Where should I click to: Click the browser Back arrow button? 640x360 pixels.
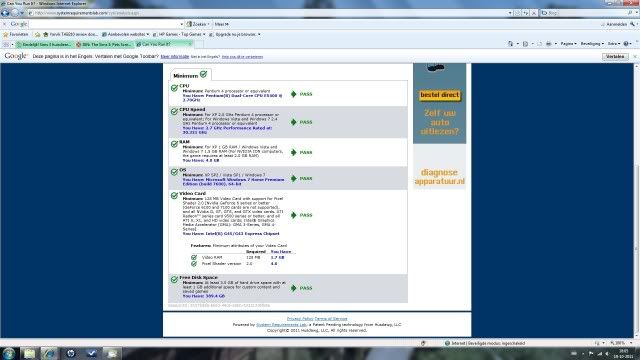tap(5, 13)
